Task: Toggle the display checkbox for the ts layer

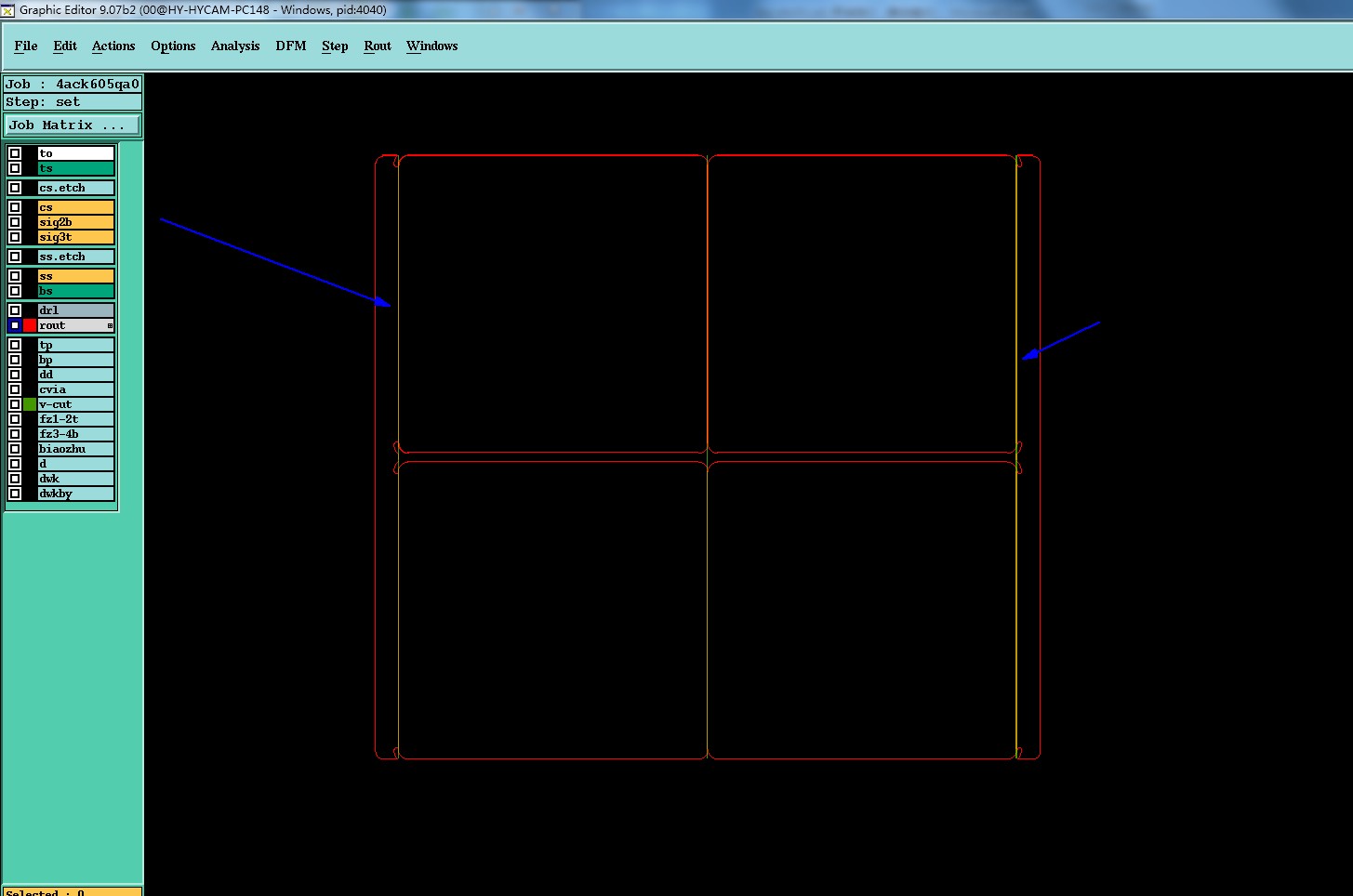Action: coord(15,168)
